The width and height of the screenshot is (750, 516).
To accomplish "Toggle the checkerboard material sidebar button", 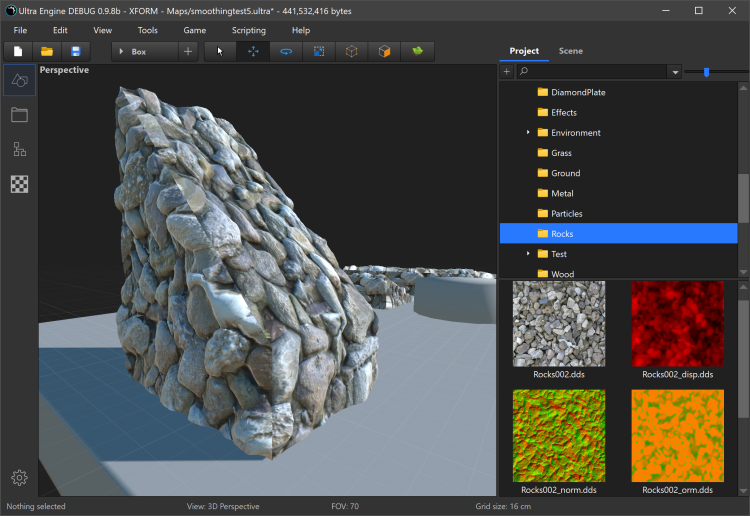I will coord(19,184).
